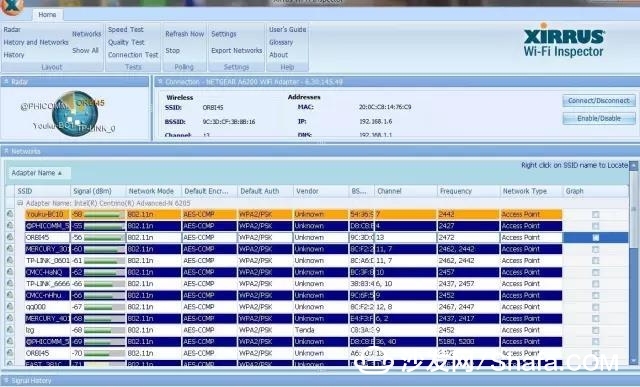
Task: Collapse the Networks panel header arrow
Action: coord(6,151)
